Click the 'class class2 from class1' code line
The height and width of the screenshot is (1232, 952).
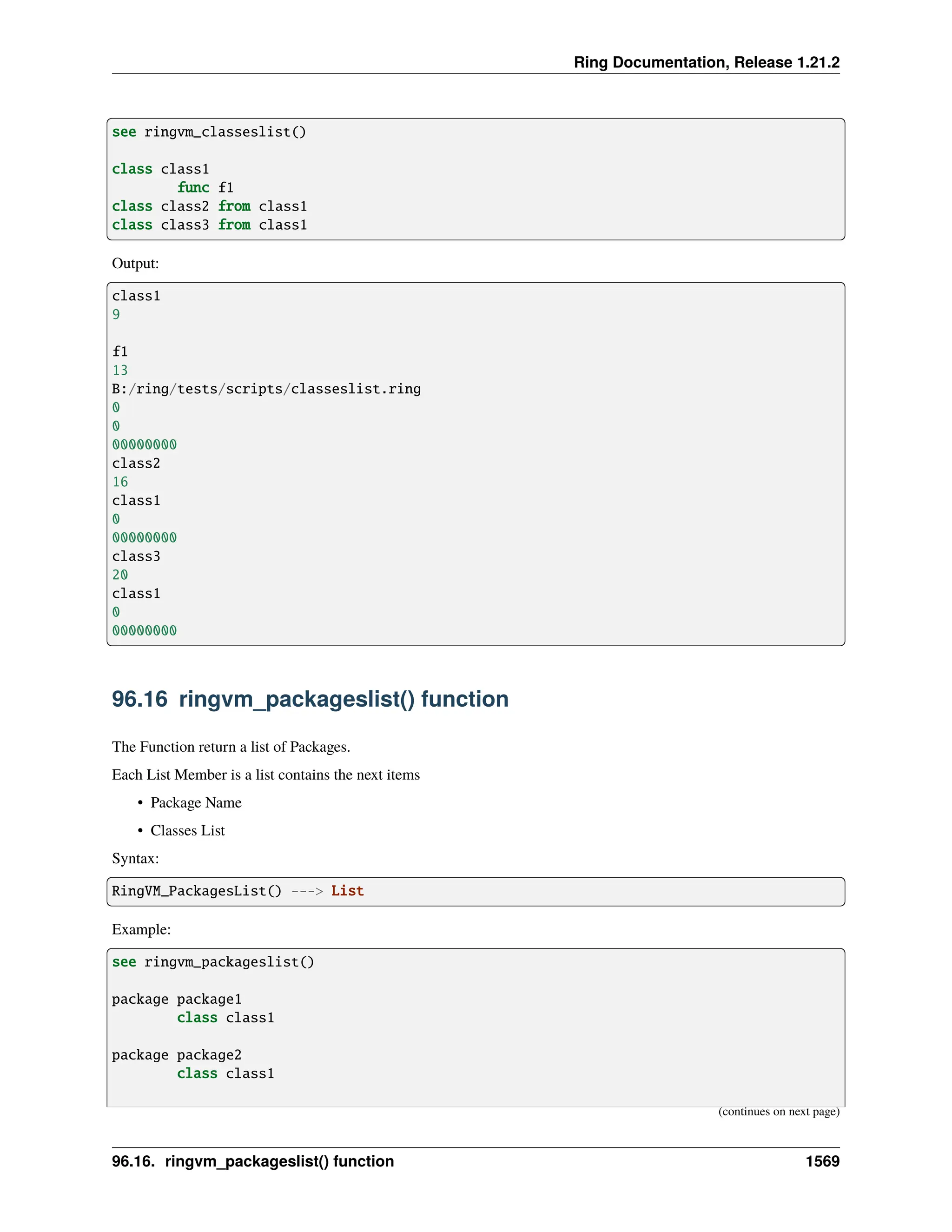coord(209,206)
